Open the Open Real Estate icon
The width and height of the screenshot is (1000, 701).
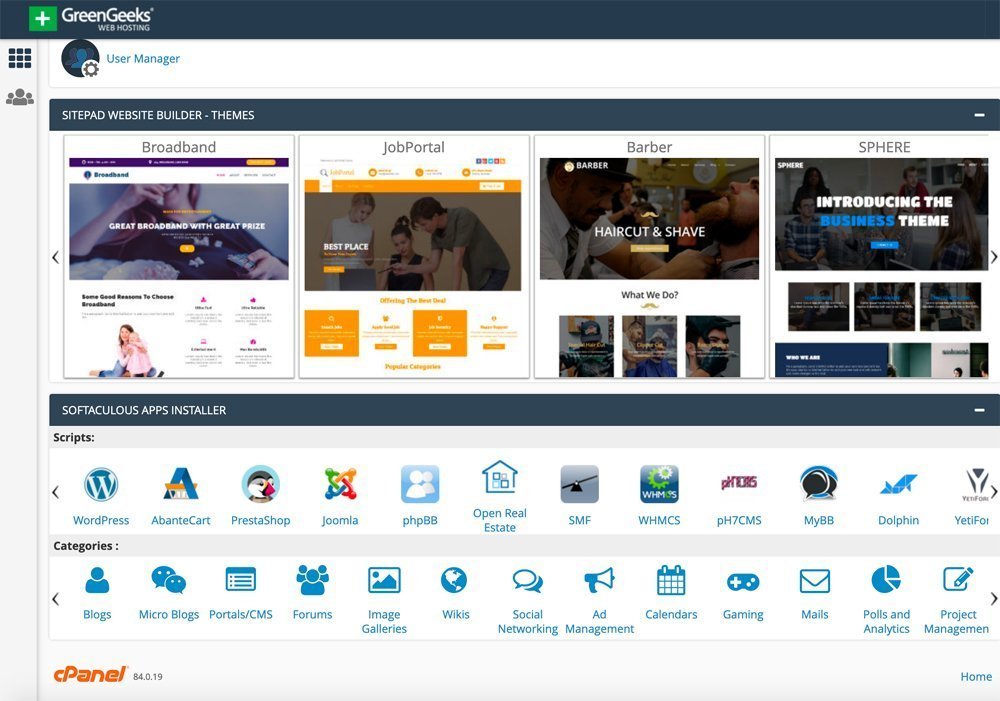pyautogui.click(x=499, y=477)
